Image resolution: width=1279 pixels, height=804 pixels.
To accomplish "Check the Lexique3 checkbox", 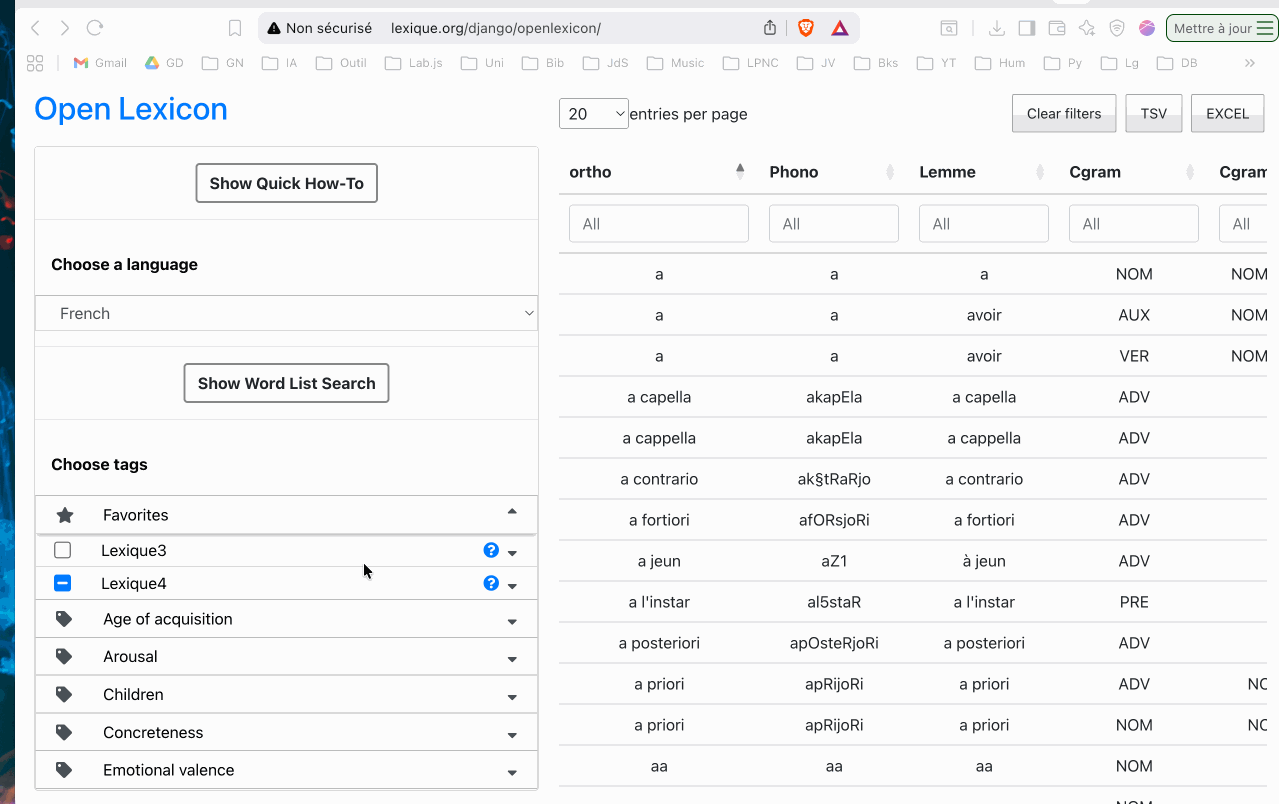I will [x=63, y=550].
